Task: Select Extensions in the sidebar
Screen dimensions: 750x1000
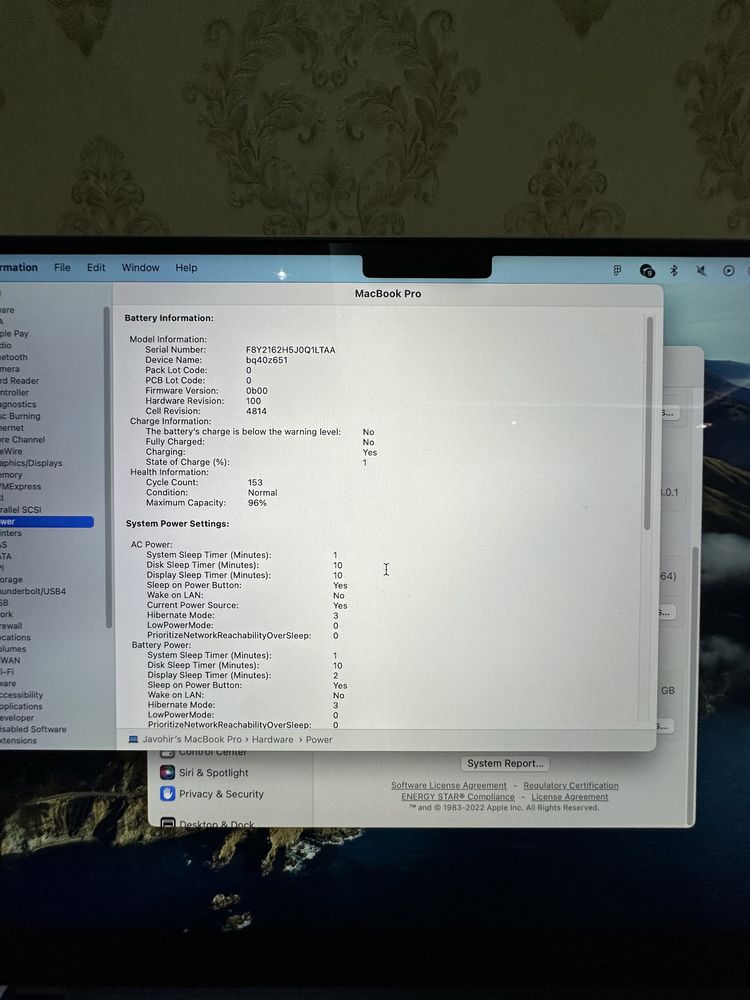Action: point(18,740)
